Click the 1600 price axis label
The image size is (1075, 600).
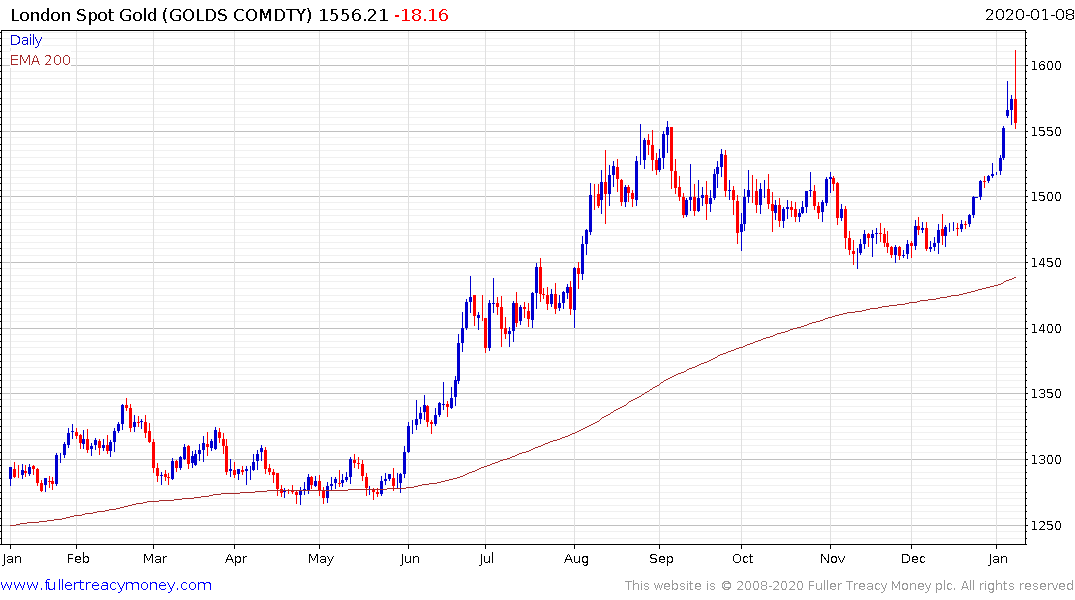1046,66
